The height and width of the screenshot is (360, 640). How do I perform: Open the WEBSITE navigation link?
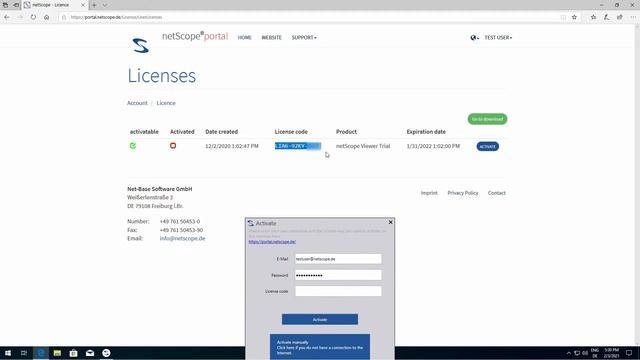click(x=271, y=38)
